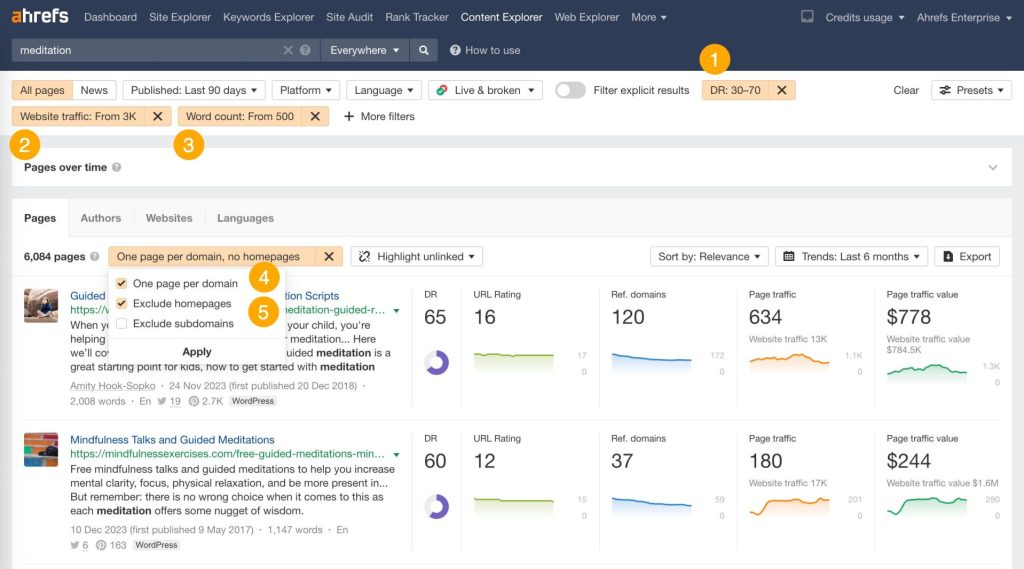Remove the DR: 30–70 filter

pyautogui.click(x=782, y=90)
